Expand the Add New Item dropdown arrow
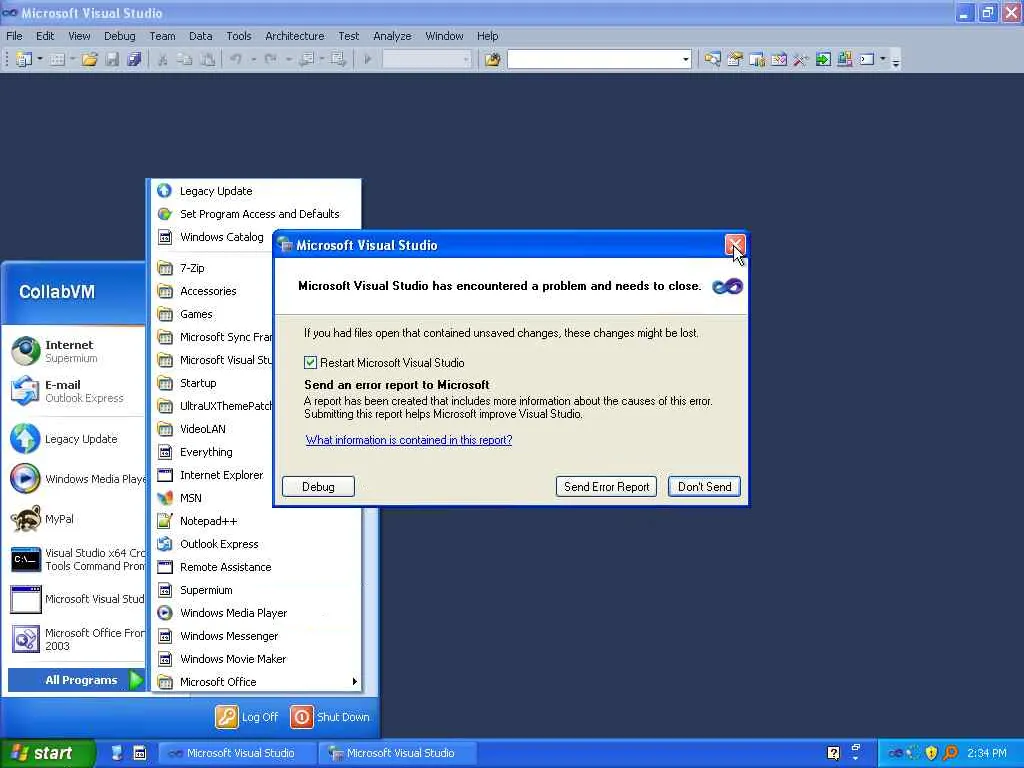 [x=72, y=59]
